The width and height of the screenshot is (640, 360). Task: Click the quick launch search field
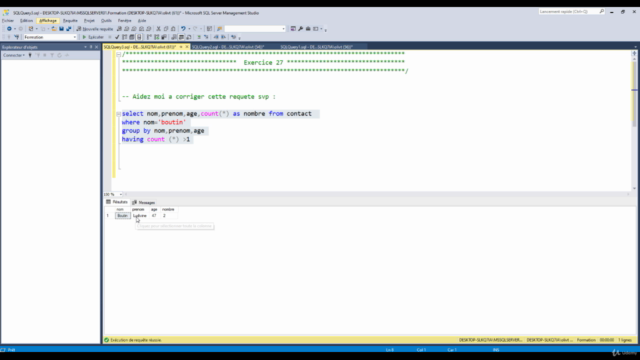pyautogui.click(x=571, y=12)
